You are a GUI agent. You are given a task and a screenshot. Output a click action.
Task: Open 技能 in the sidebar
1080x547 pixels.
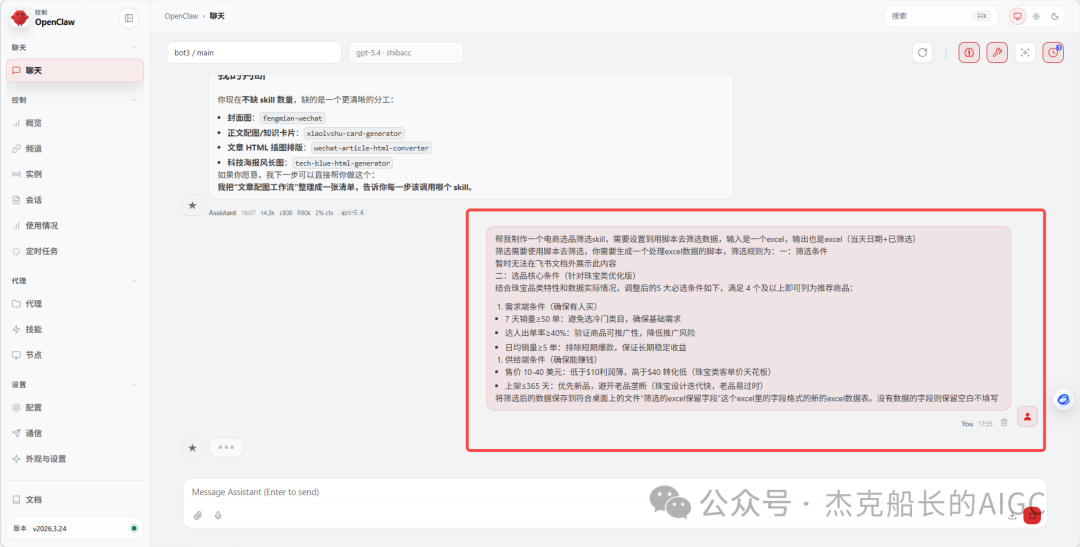click(75, 329)
